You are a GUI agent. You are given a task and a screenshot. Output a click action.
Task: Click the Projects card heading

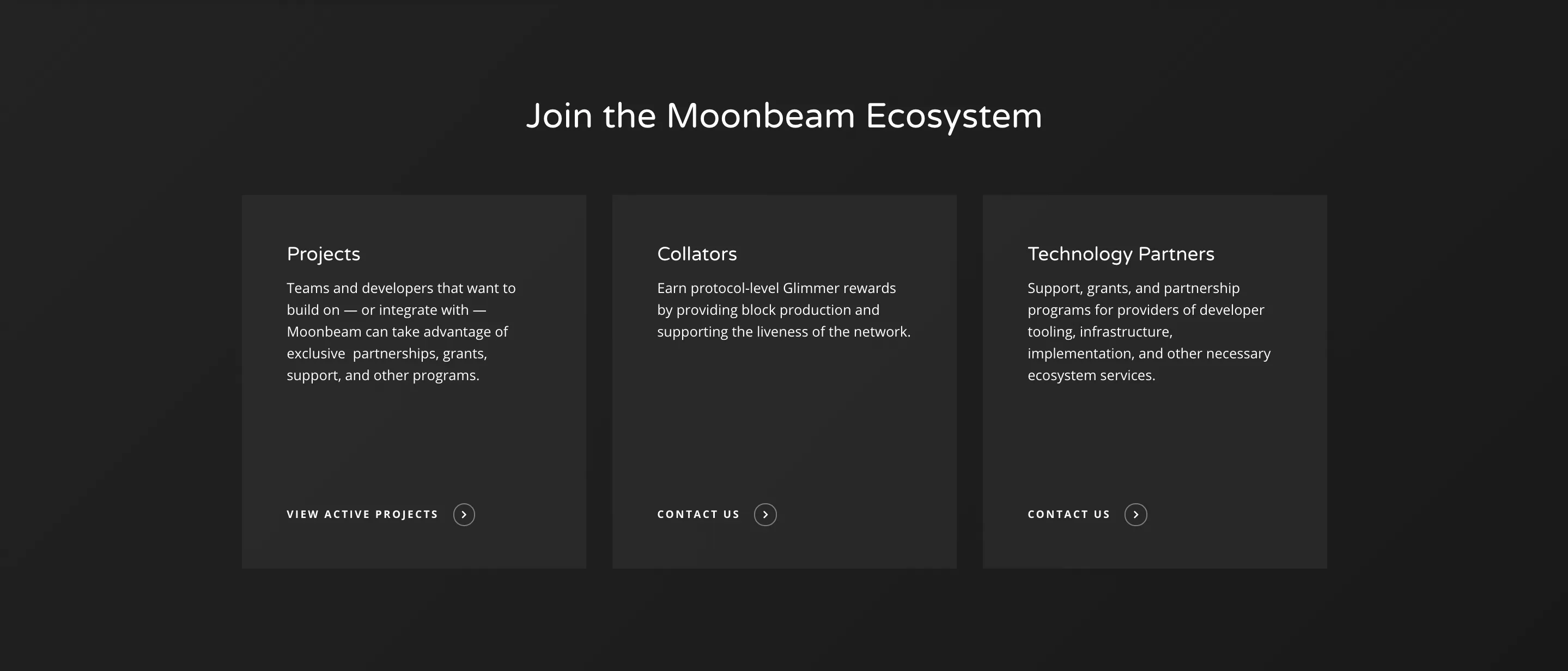click(x=323, y=254)
